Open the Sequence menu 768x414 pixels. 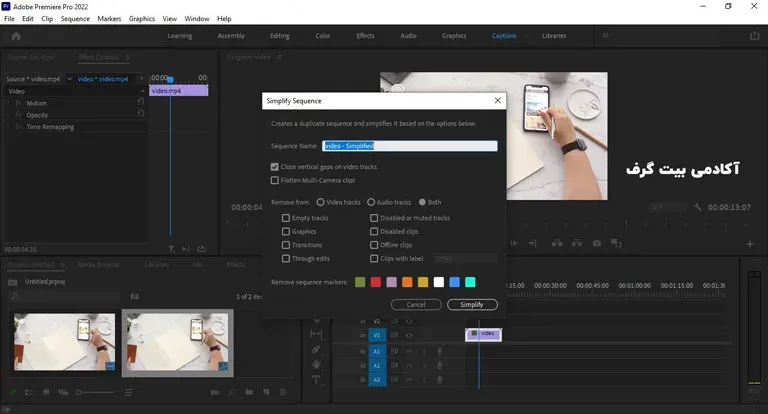pos(75,19)
